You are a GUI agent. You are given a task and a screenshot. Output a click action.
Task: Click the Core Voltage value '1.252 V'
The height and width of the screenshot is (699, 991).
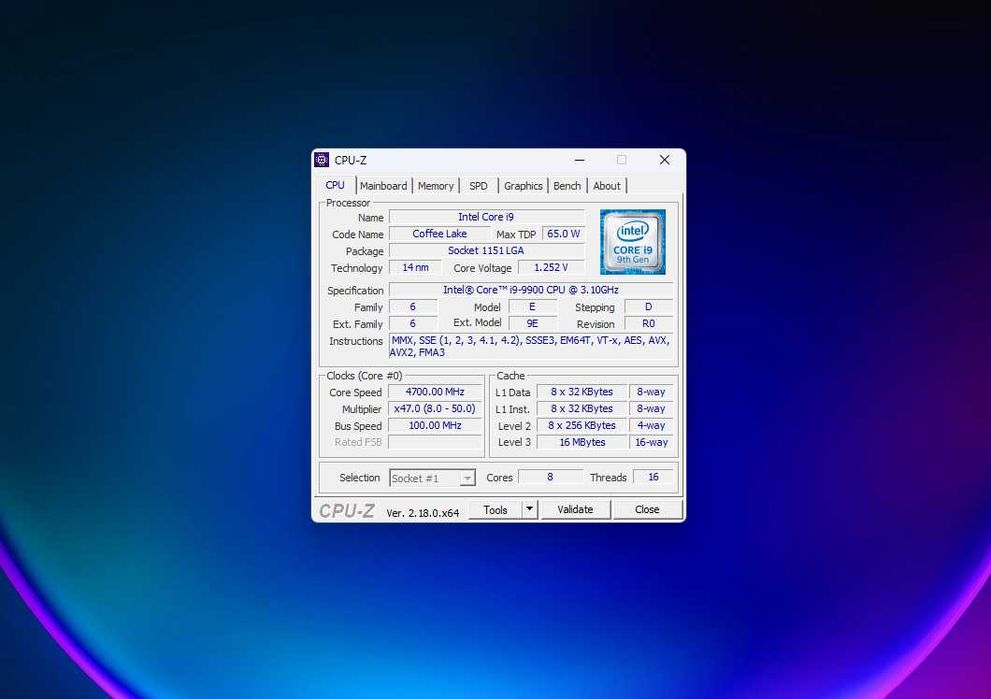coord(551,267)
